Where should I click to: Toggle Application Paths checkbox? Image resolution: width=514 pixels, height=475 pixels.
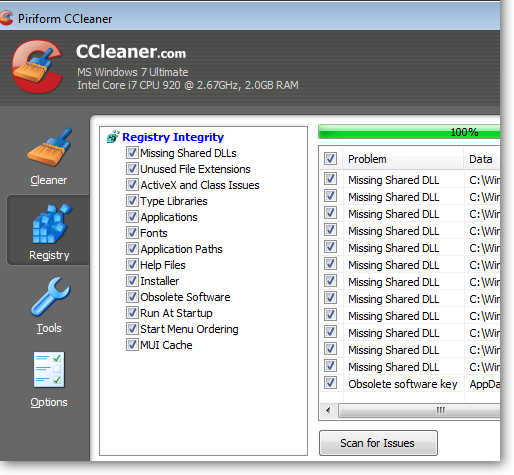132,249
